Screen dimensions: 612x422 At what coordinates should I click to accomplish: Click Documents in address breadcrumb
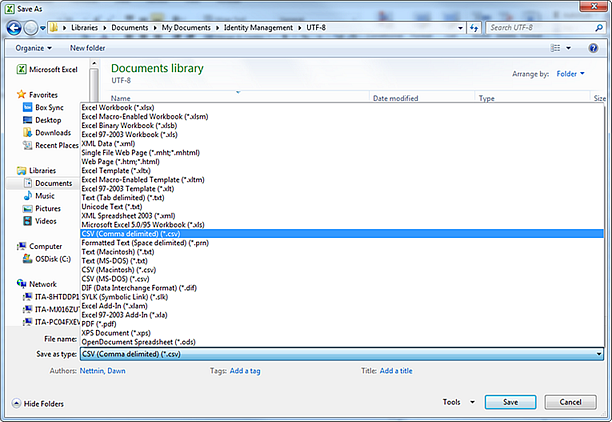tap(130, 28)
